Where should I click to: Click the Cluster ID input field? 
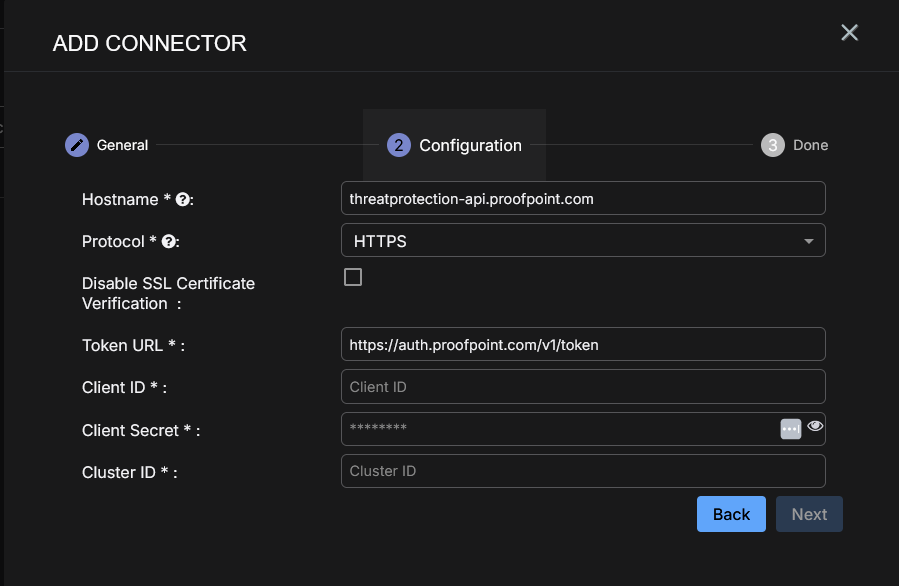coord(582,470)
